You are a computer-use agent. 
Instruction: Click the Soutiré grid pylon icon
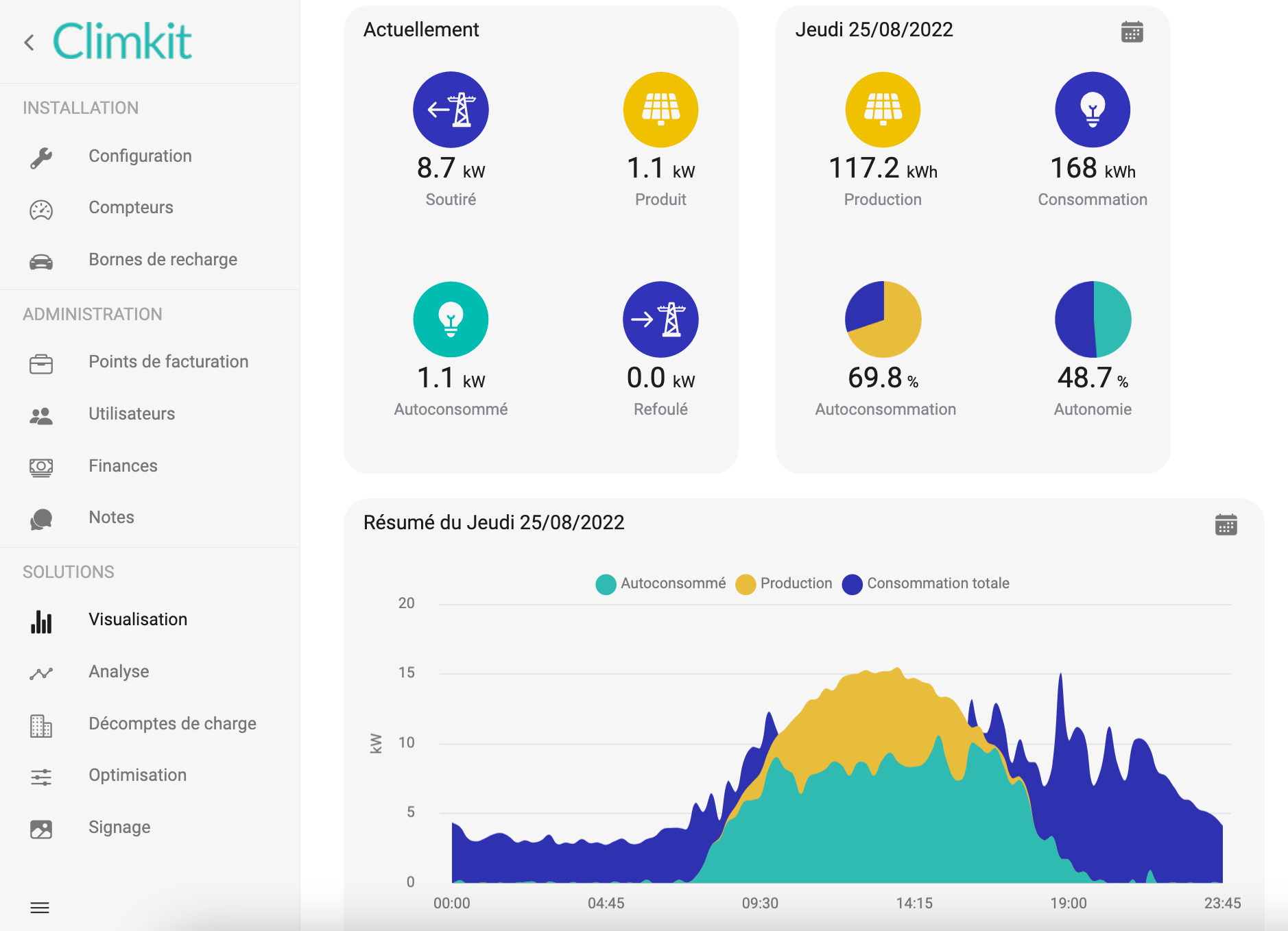(451, 110)
